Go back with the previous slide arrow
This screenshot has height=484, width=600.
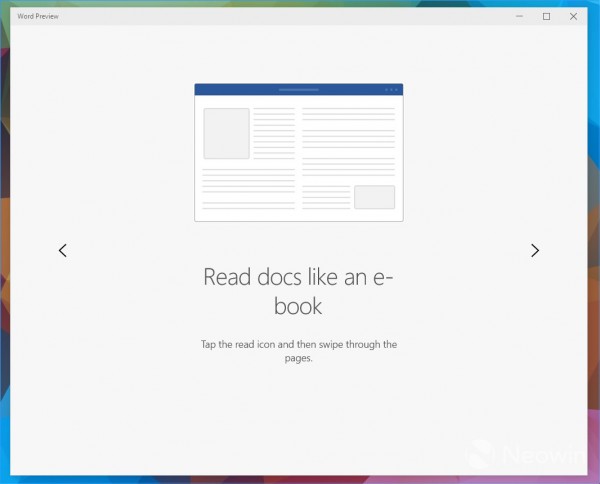(x=63, y=251)
